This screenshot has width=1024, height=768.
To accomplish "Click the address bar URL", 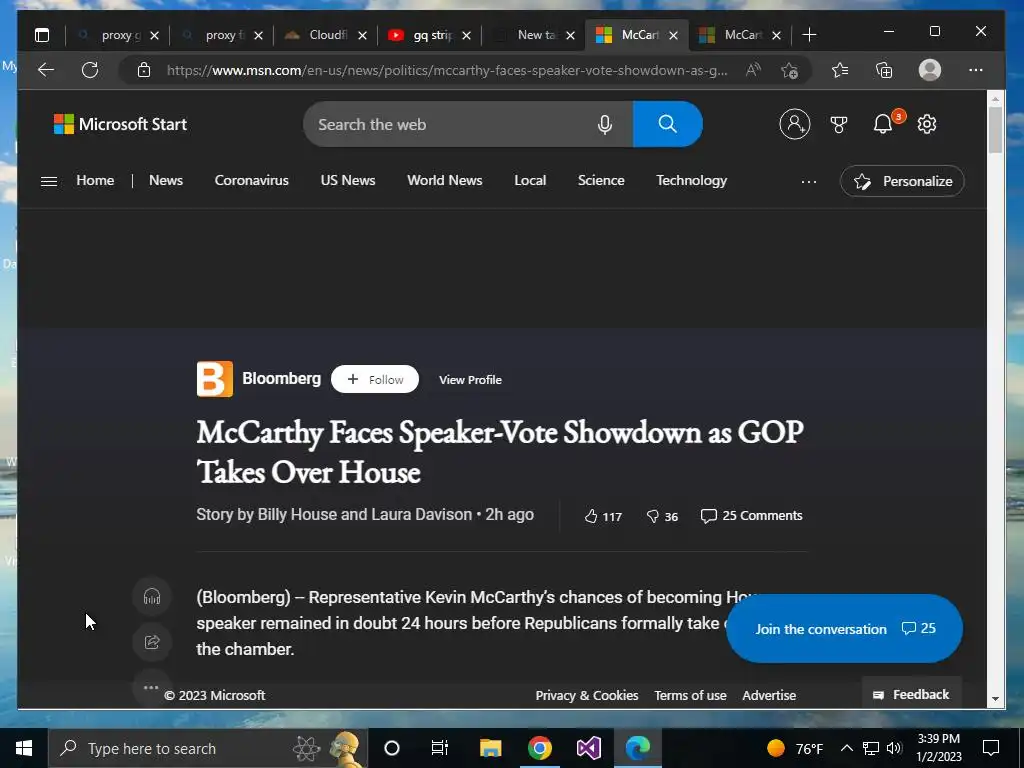I will tap(447, 71).
